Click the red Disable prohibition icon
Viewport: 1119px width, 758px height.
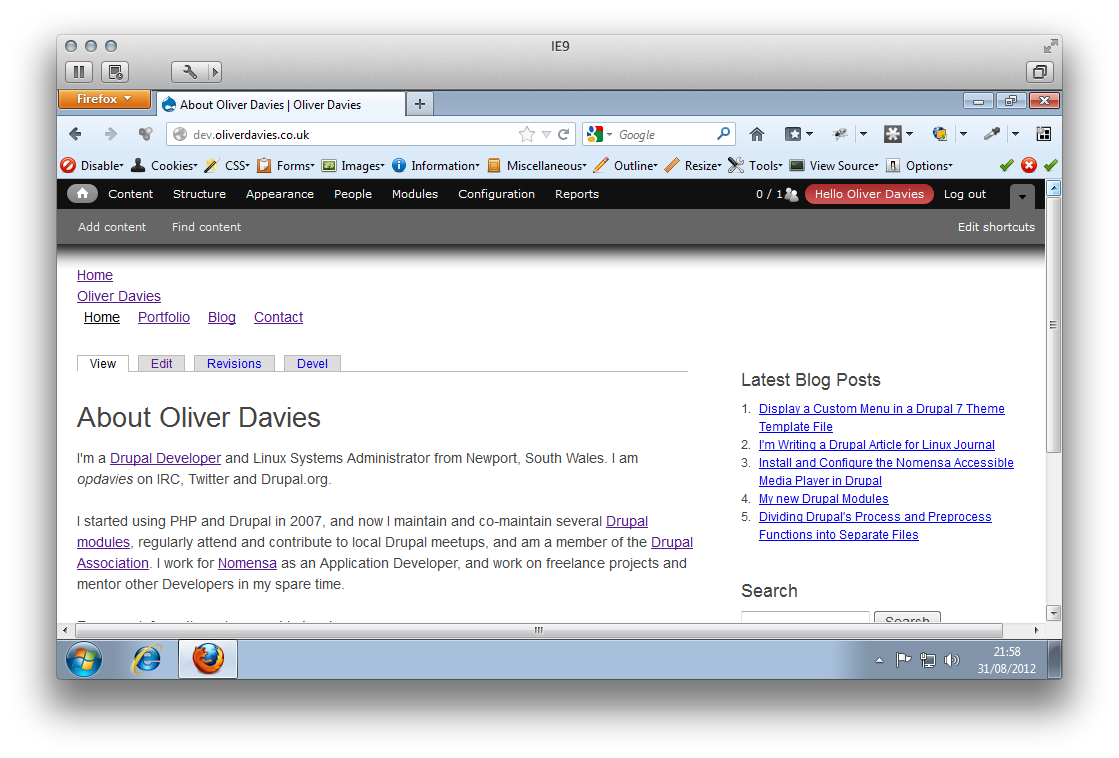click(67, 165)
